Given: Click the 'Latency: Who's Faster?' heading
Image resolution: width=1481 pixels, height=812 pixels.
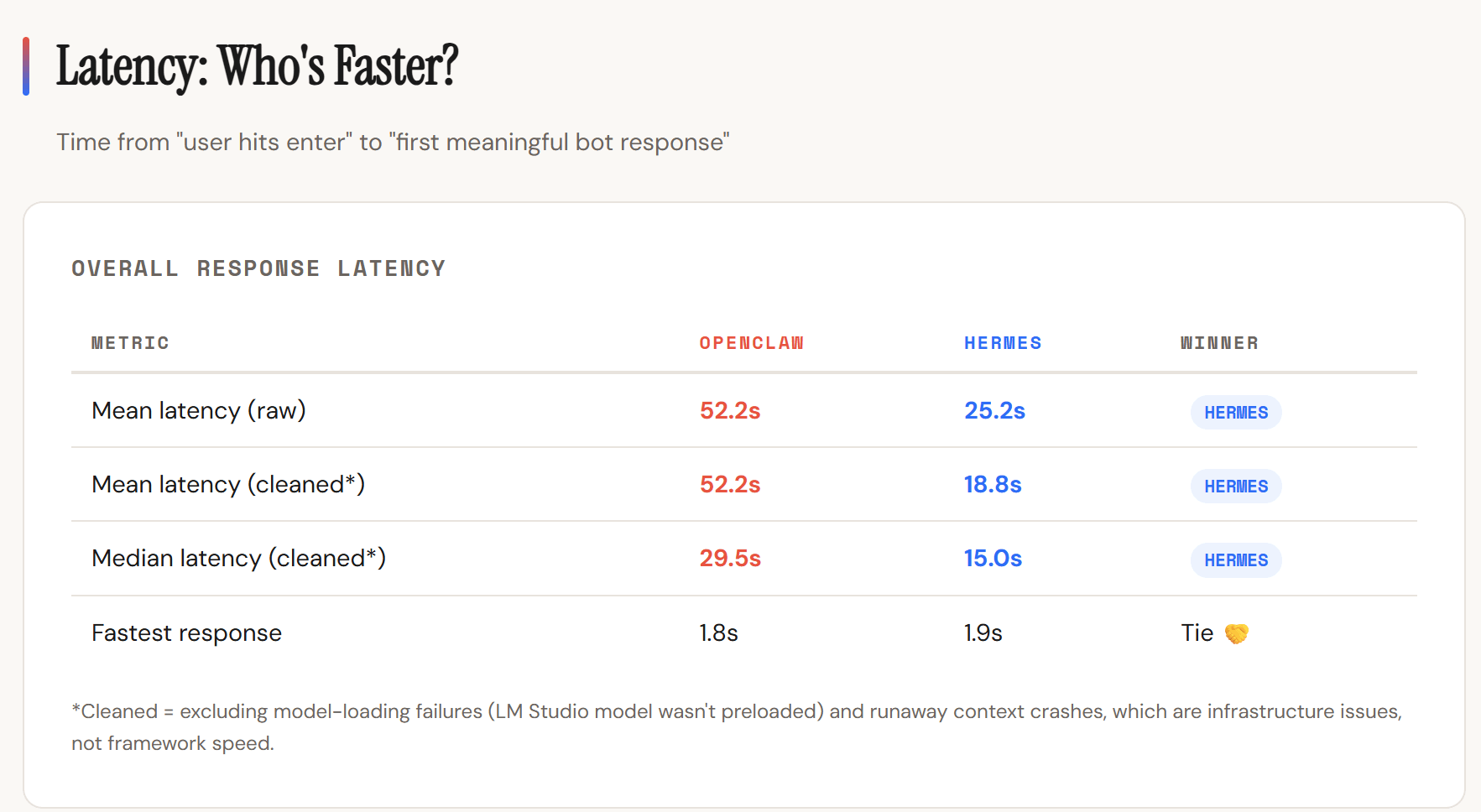Looking at the screenshot, I should (257, 66).
